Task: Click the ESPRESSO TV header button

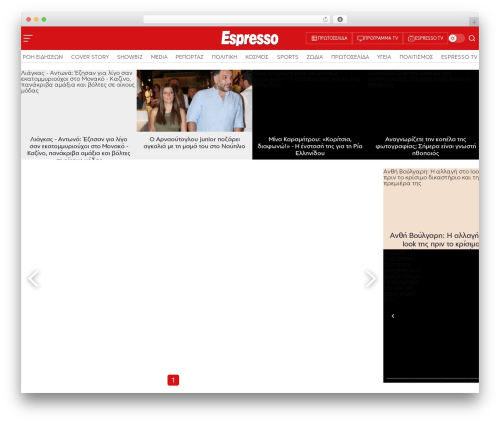Action: (425, 38)
